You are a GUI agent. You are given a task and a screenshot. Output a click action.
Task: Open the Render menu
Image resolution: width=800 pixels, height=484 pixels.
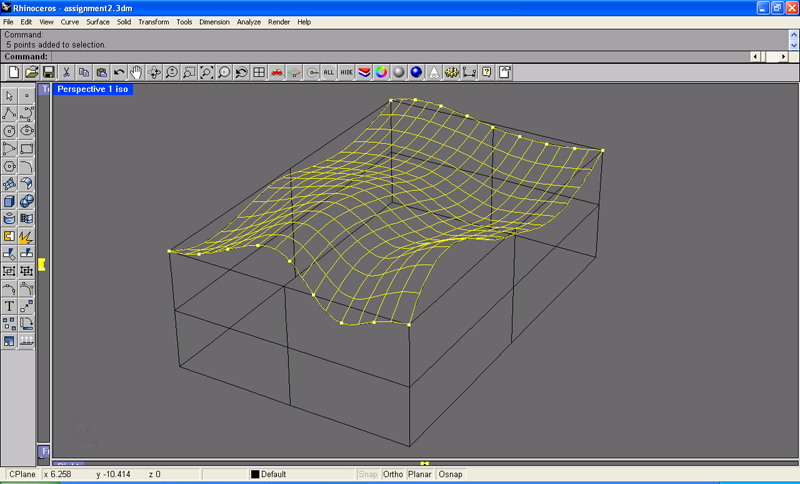pos(279,22)
